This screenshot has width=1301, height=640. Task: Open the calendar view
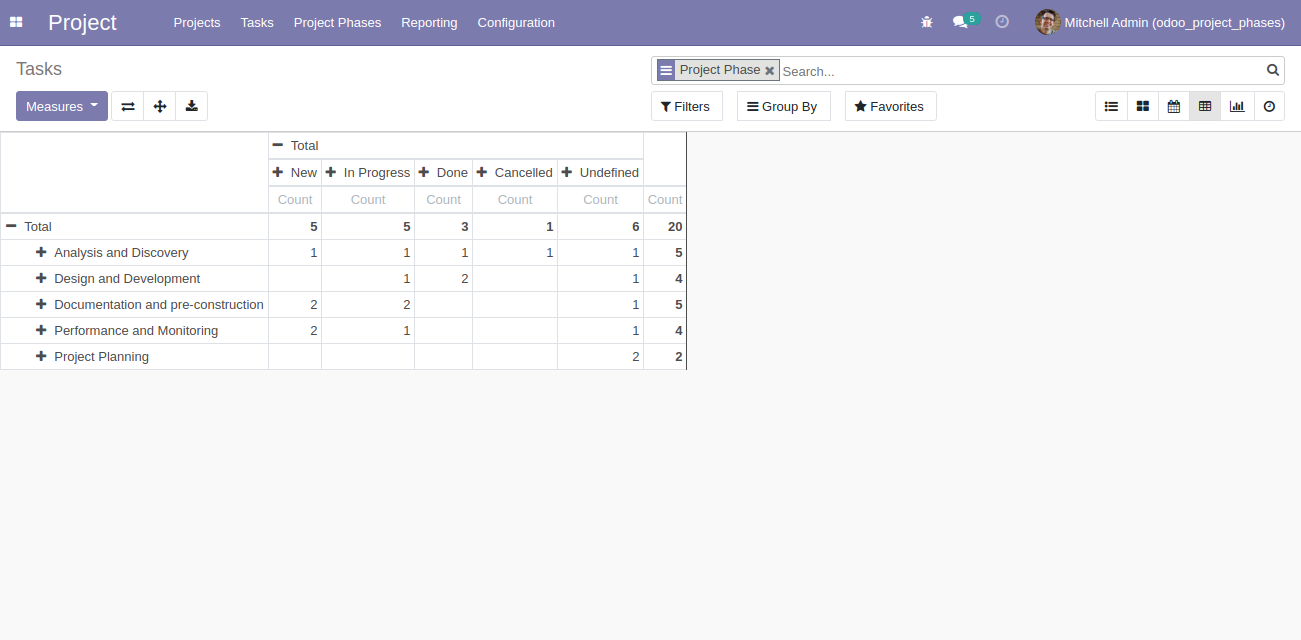(x=1174, y=106)
